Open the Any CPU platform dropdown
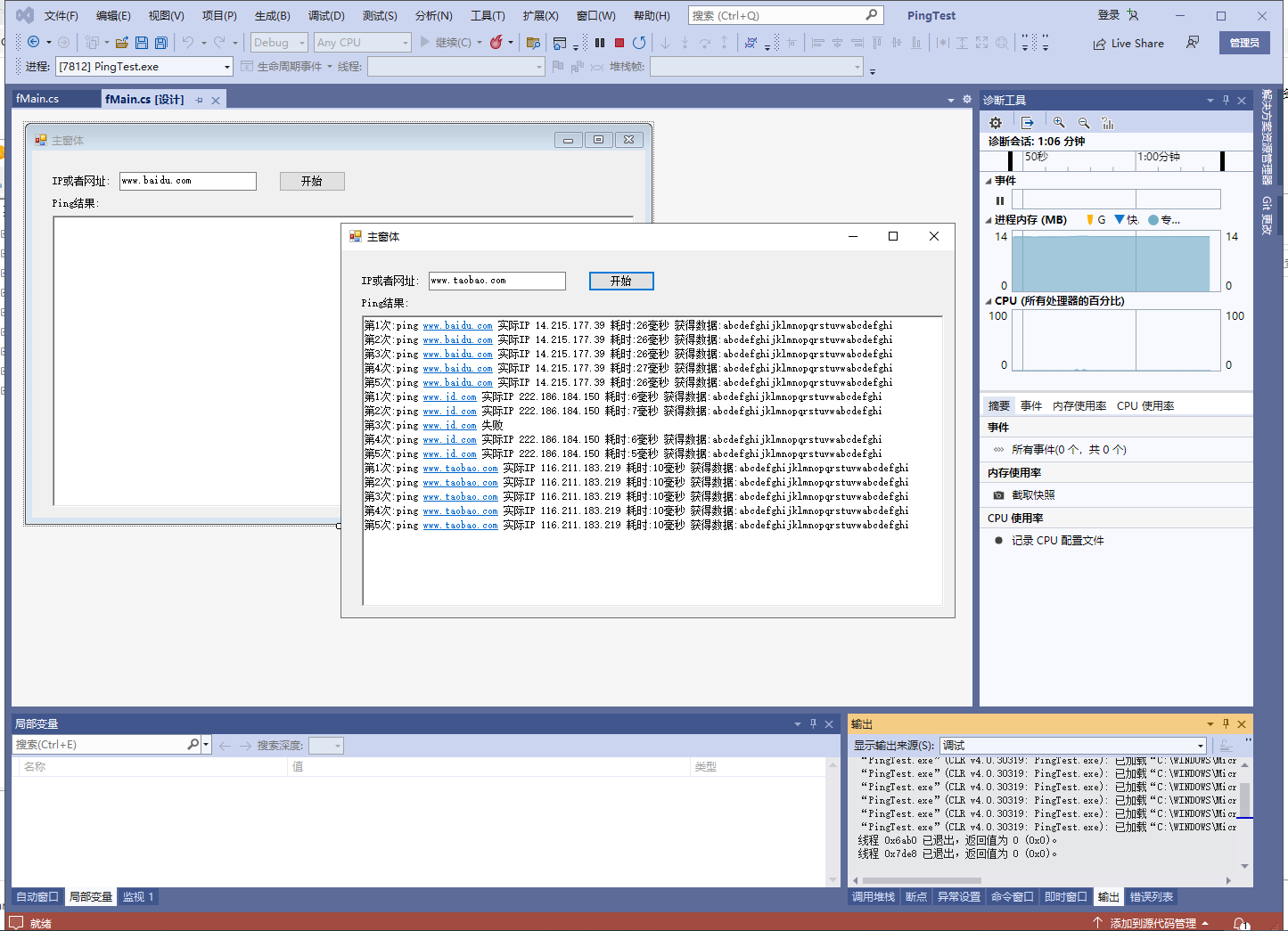1288x931 pixels. point(362,42)
